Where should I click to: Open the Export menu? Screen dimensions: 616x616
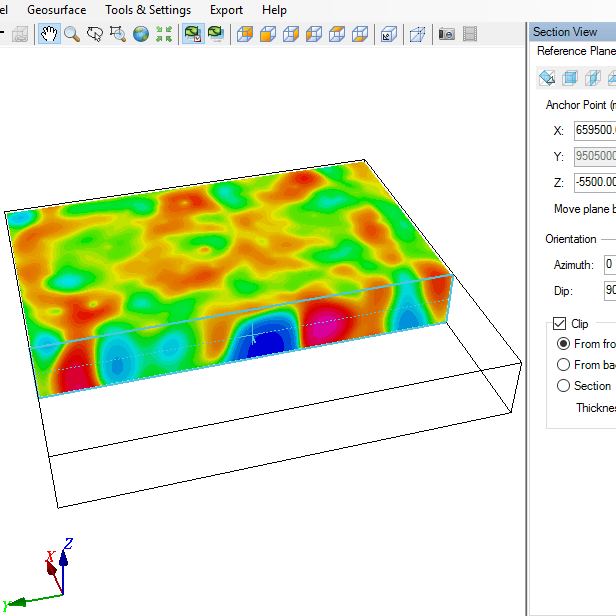(x=226, y=10)
